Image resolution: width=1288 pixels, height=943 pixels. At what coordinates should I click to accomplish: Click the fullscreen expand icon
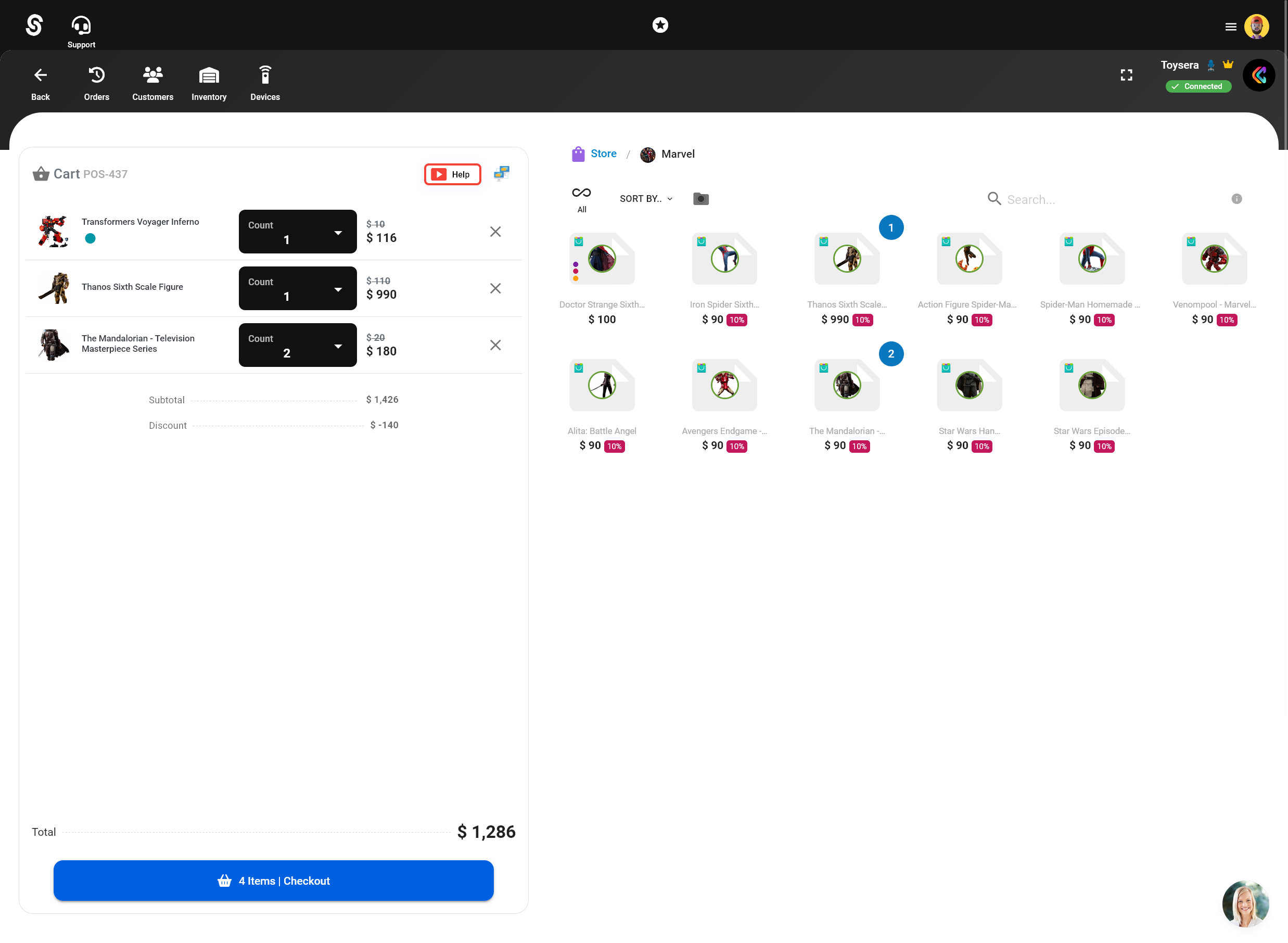click(x=1127, y=75)
